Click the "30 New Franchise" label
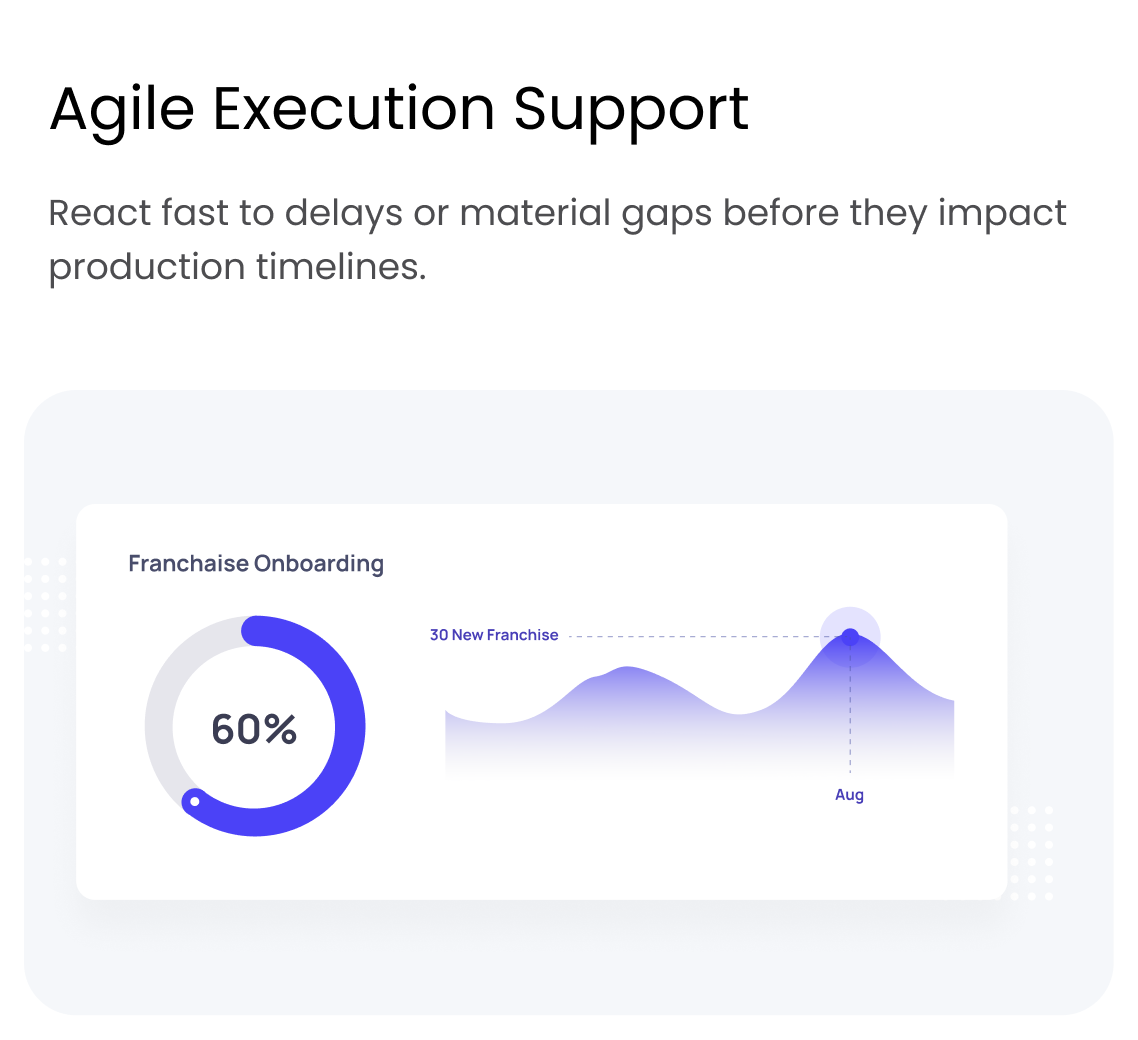The height and width of the screenshot is (1040, 1138). click(x=494, y=635)
